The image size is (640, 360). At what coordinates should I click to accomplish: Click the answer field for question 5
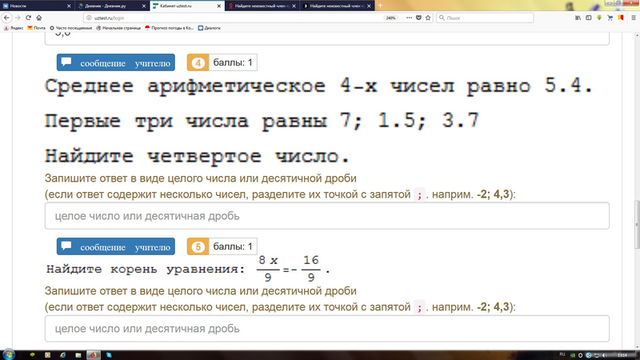pos(327,329)
